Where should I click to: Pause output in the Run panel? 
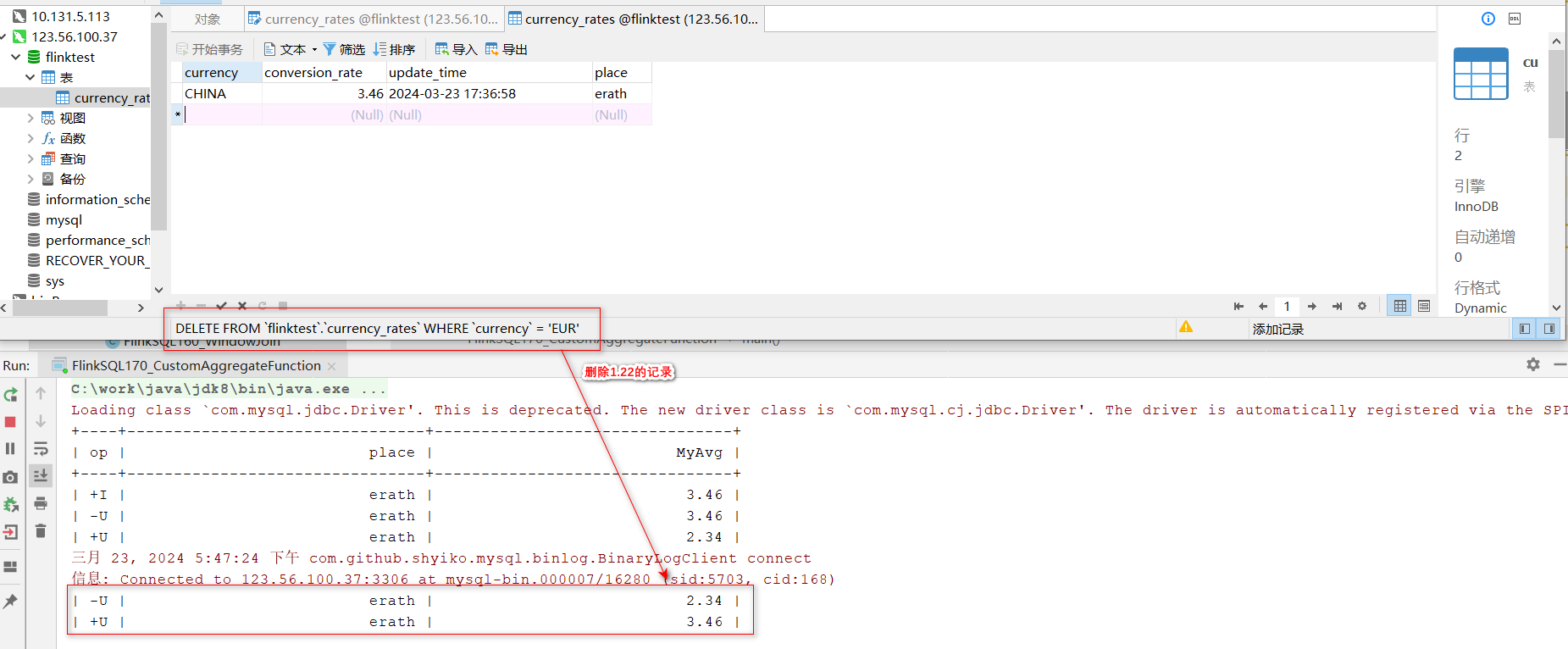click(10, 449)
